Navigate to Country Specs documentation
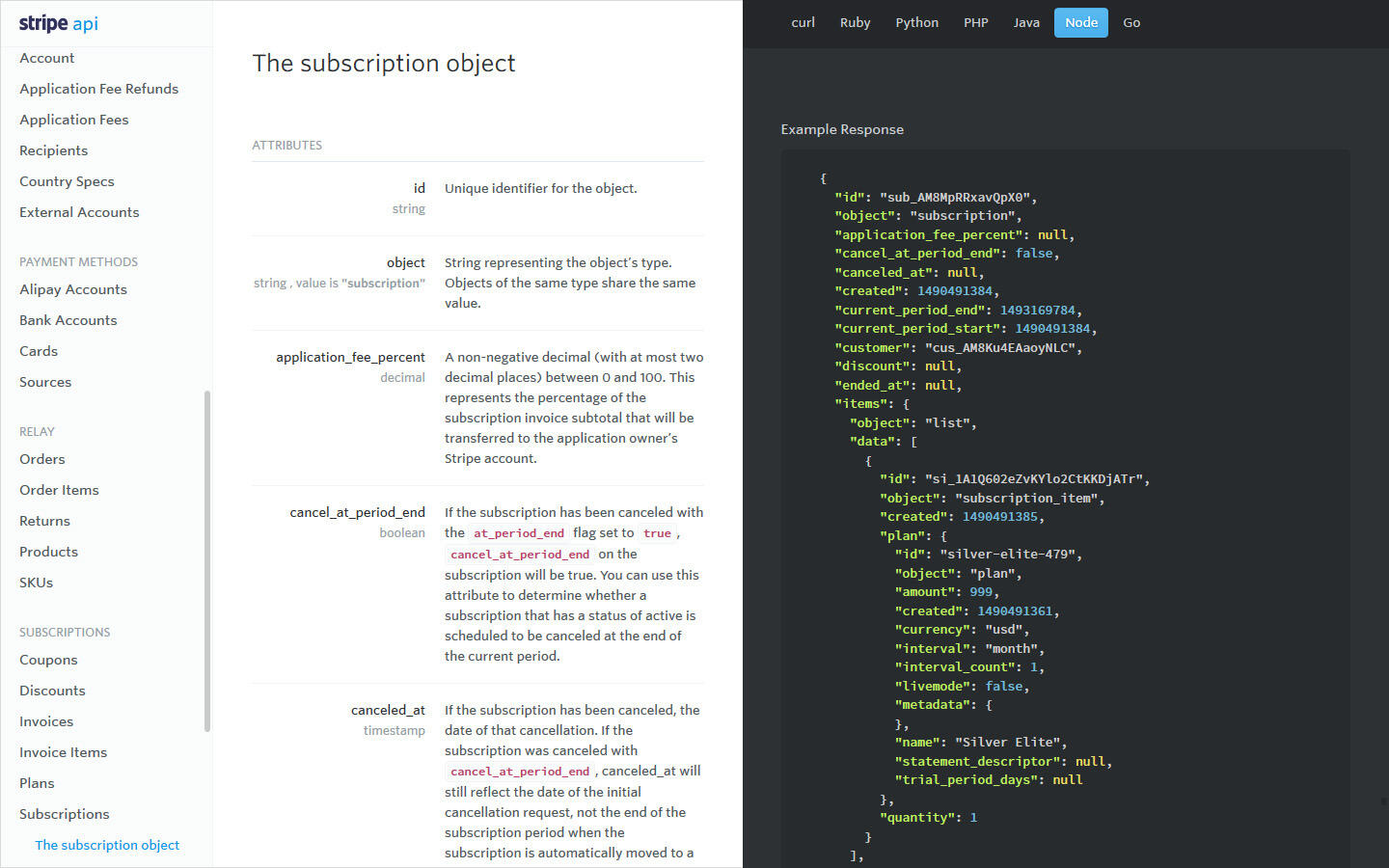 pos(67,181)
